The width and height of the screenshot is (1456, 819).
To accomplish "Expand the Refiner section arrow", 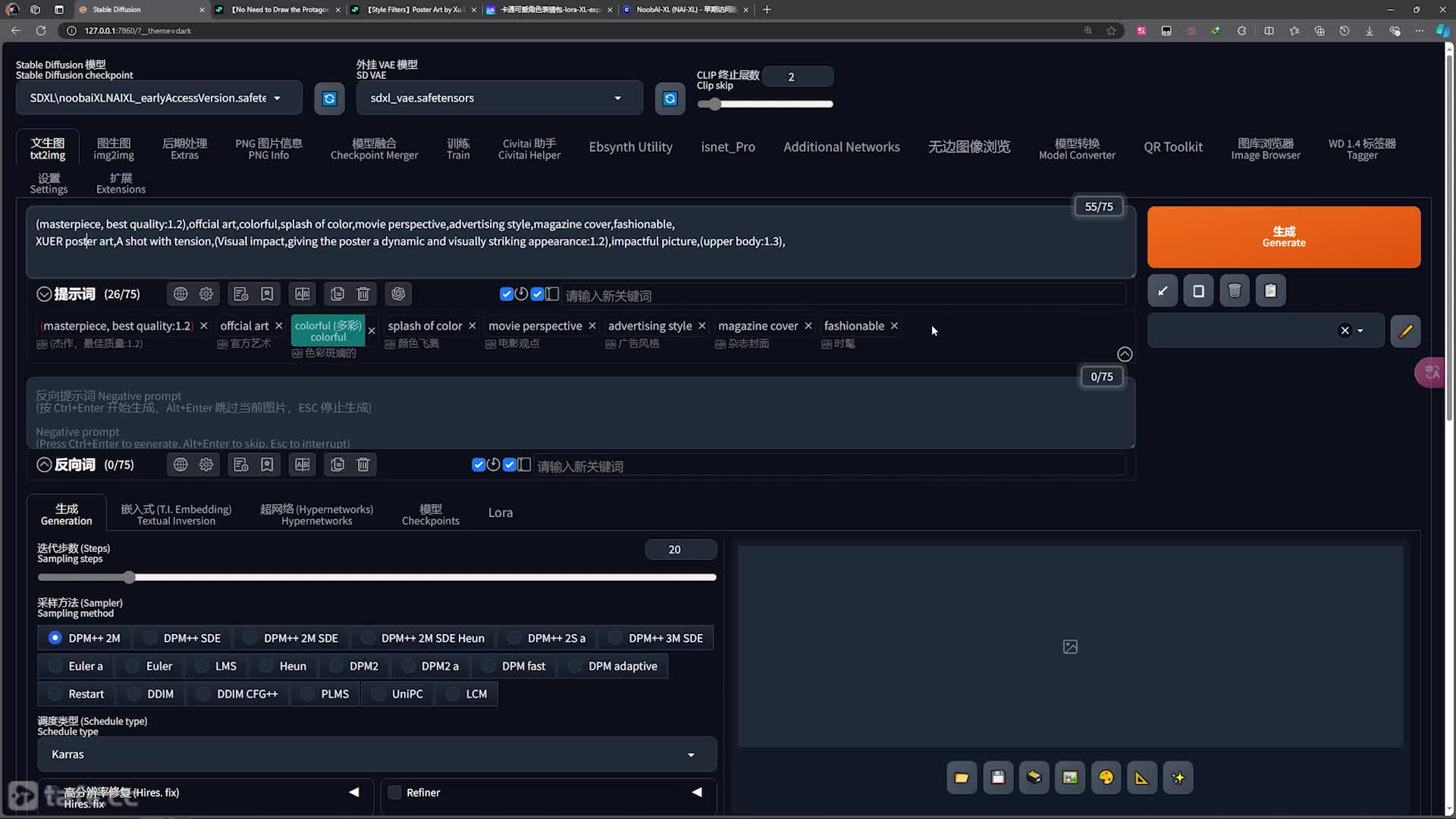I will click(696, 792).
